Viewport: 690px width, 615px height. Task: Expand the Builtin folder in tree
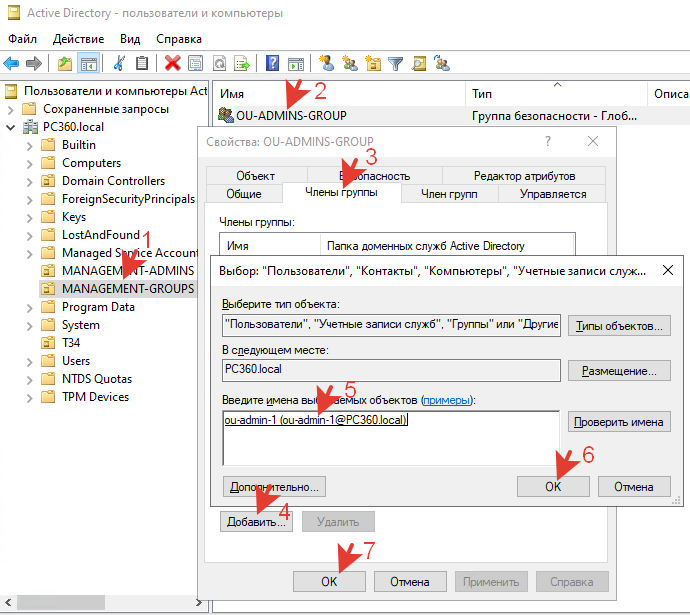click(x=30, y=145)
